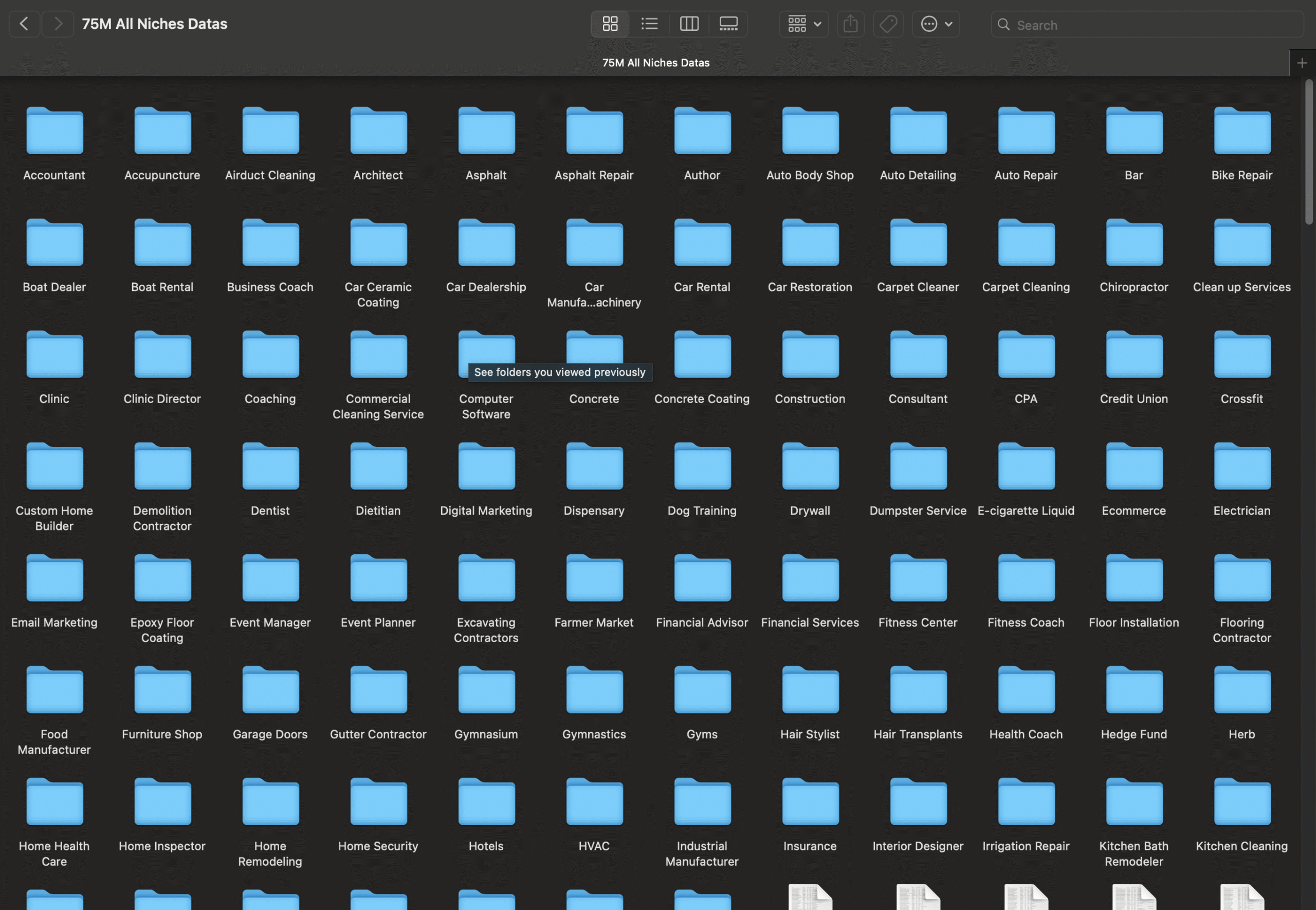Open the Group By dropdown
The width and height of the screenshot is (1316, 910).
pos(803,24)
